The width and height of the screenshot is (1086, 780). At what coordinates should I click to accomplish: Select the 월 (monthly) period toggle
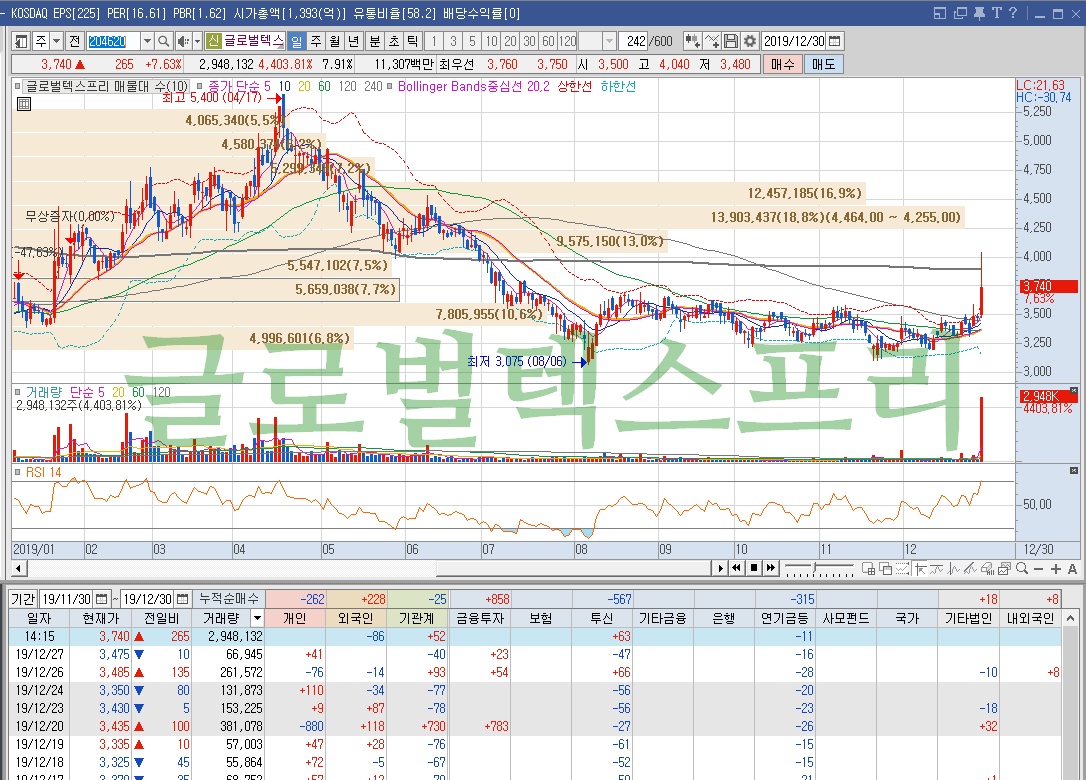[335, 42]
